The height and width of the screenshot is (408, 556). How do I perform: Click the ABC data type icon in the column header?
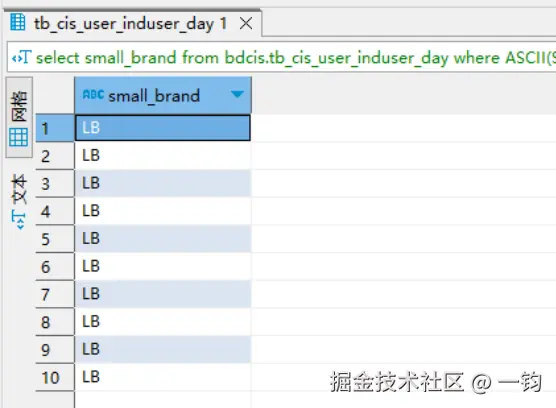(93, 95)
